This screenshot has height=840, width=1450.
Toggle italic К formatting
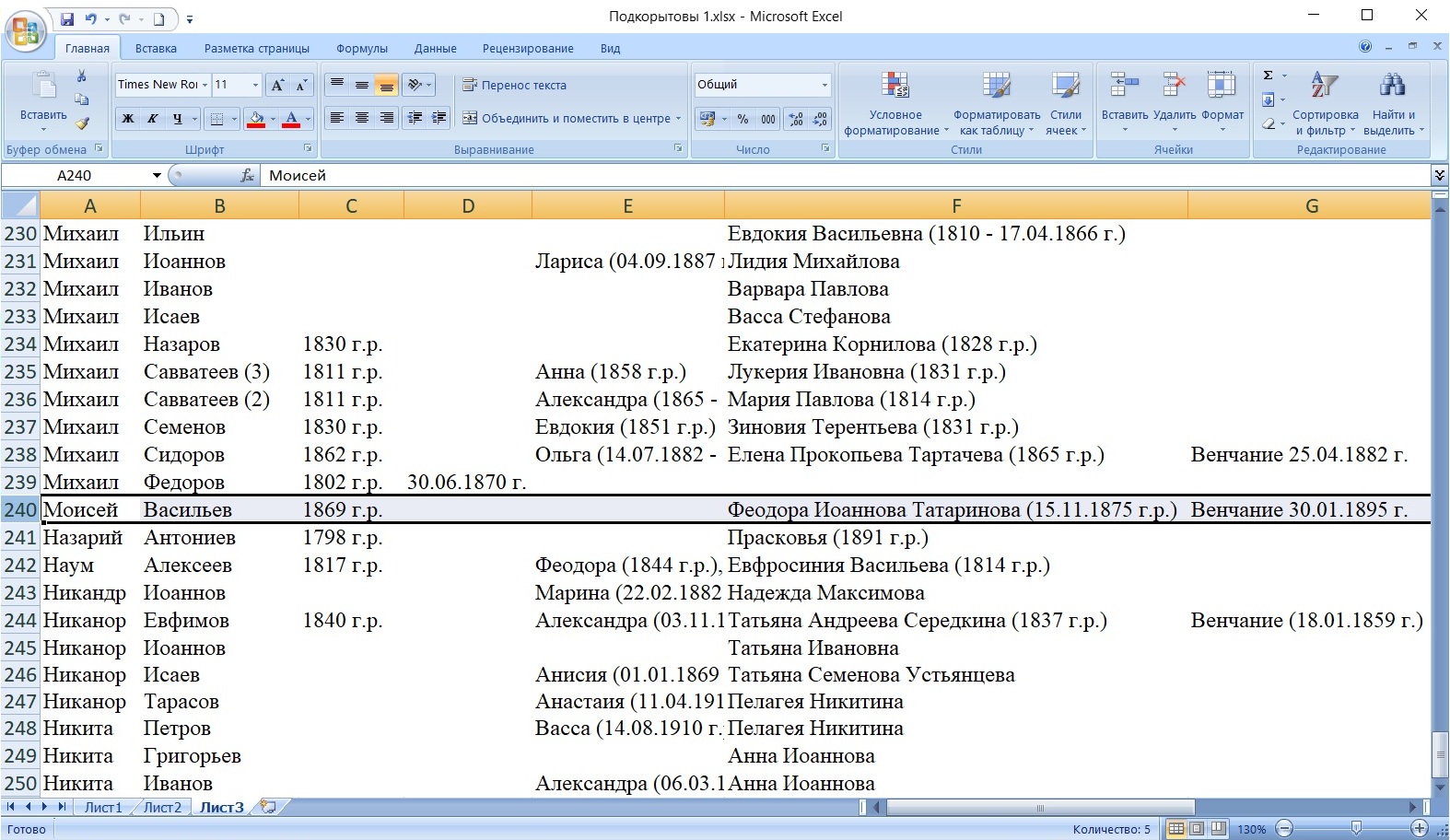click(x=153, y=118)
